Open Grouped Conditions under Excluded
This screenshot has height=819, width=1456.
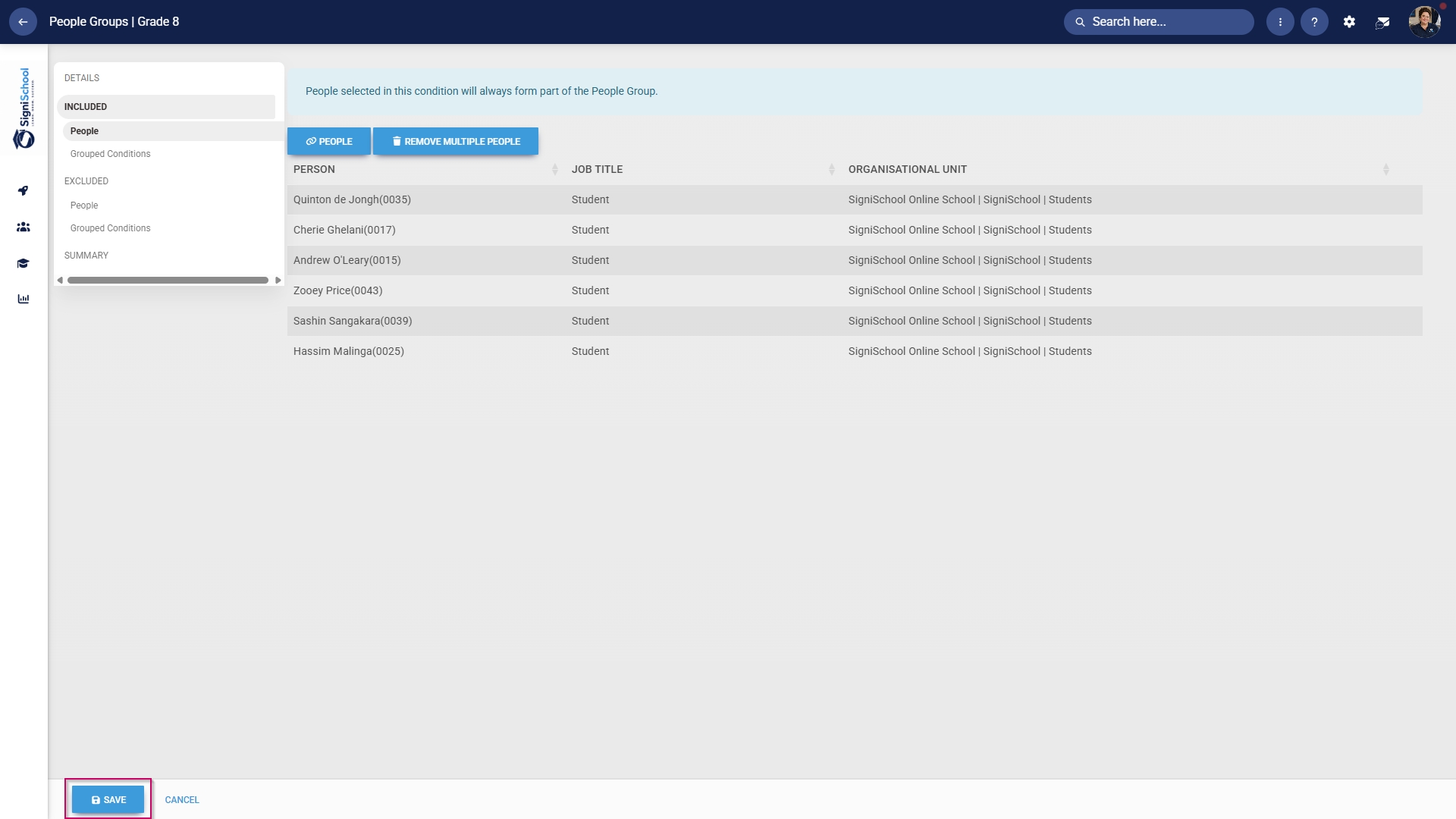pos(111,228)
